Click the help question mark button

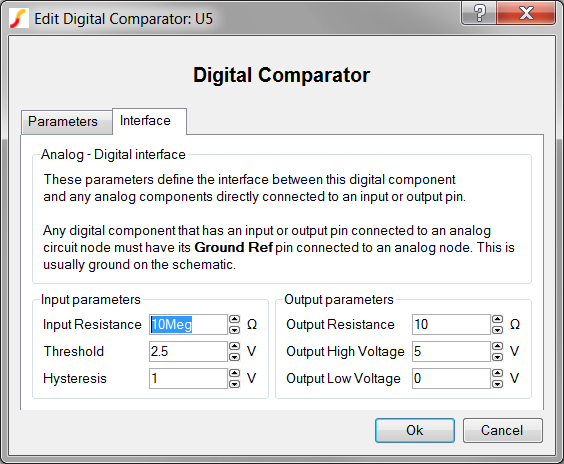[x=479, y=14]
